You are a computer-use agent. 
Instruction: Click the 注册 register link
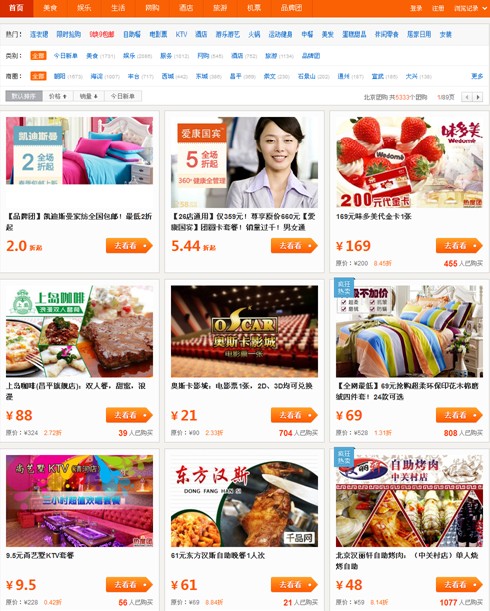(438, 8)
